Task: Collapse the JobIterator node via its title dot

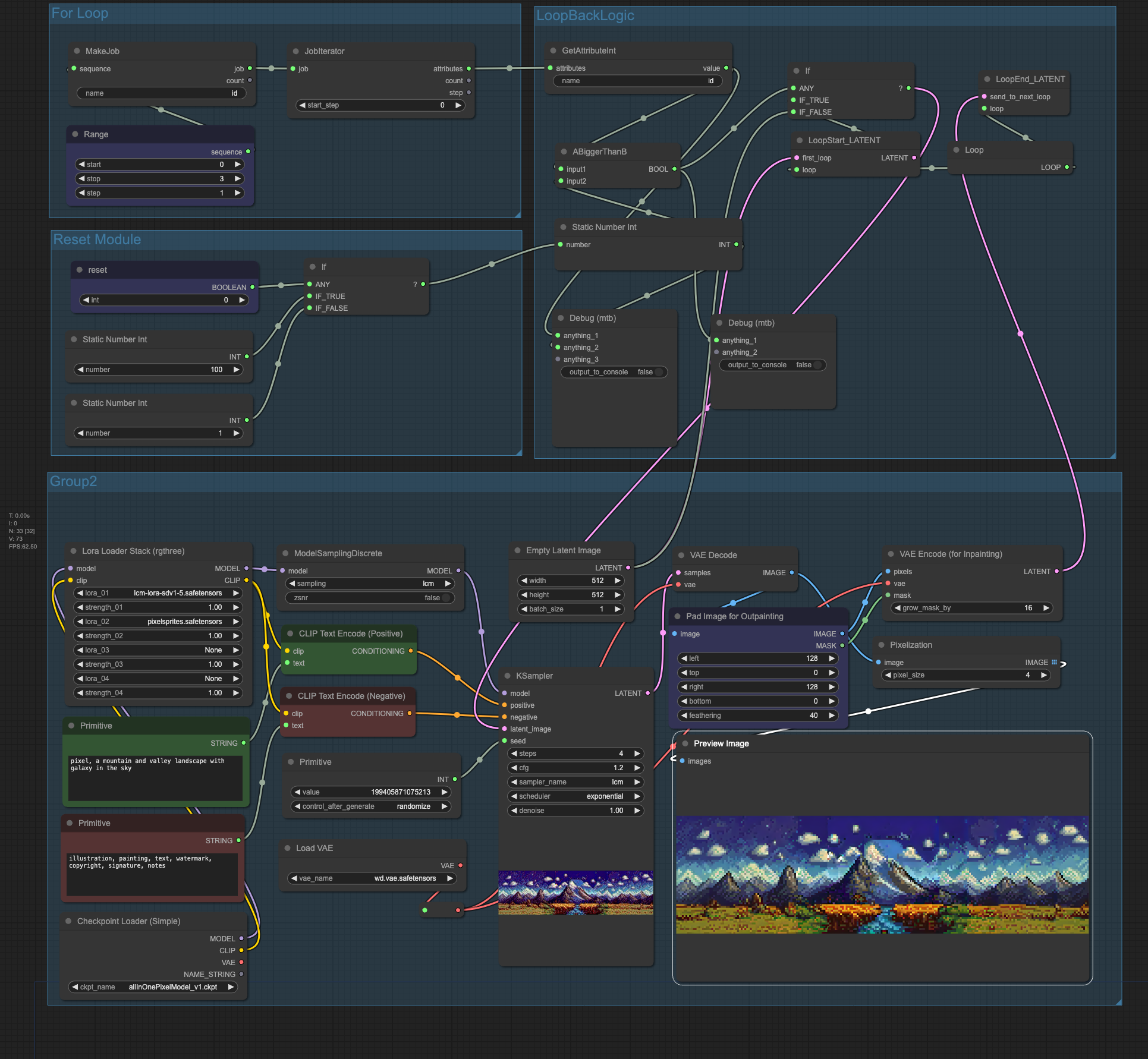Action: pos(296,51)
